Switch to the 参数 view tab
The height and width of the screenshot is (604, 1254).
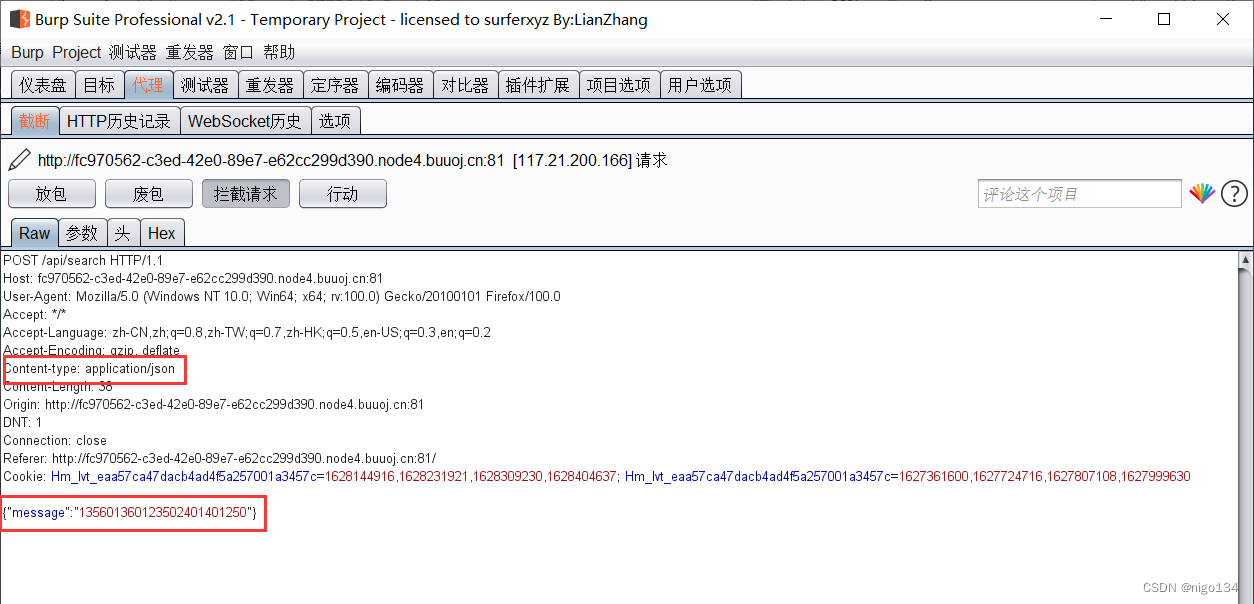click(x=82, y=233)
